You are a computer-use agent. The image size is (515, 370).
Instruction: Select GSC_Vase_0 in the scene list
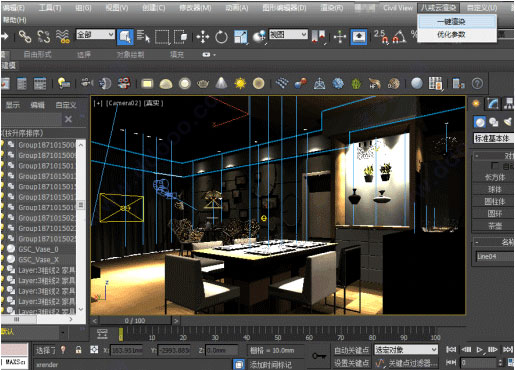pyautogui.click(x=38, y=249)
